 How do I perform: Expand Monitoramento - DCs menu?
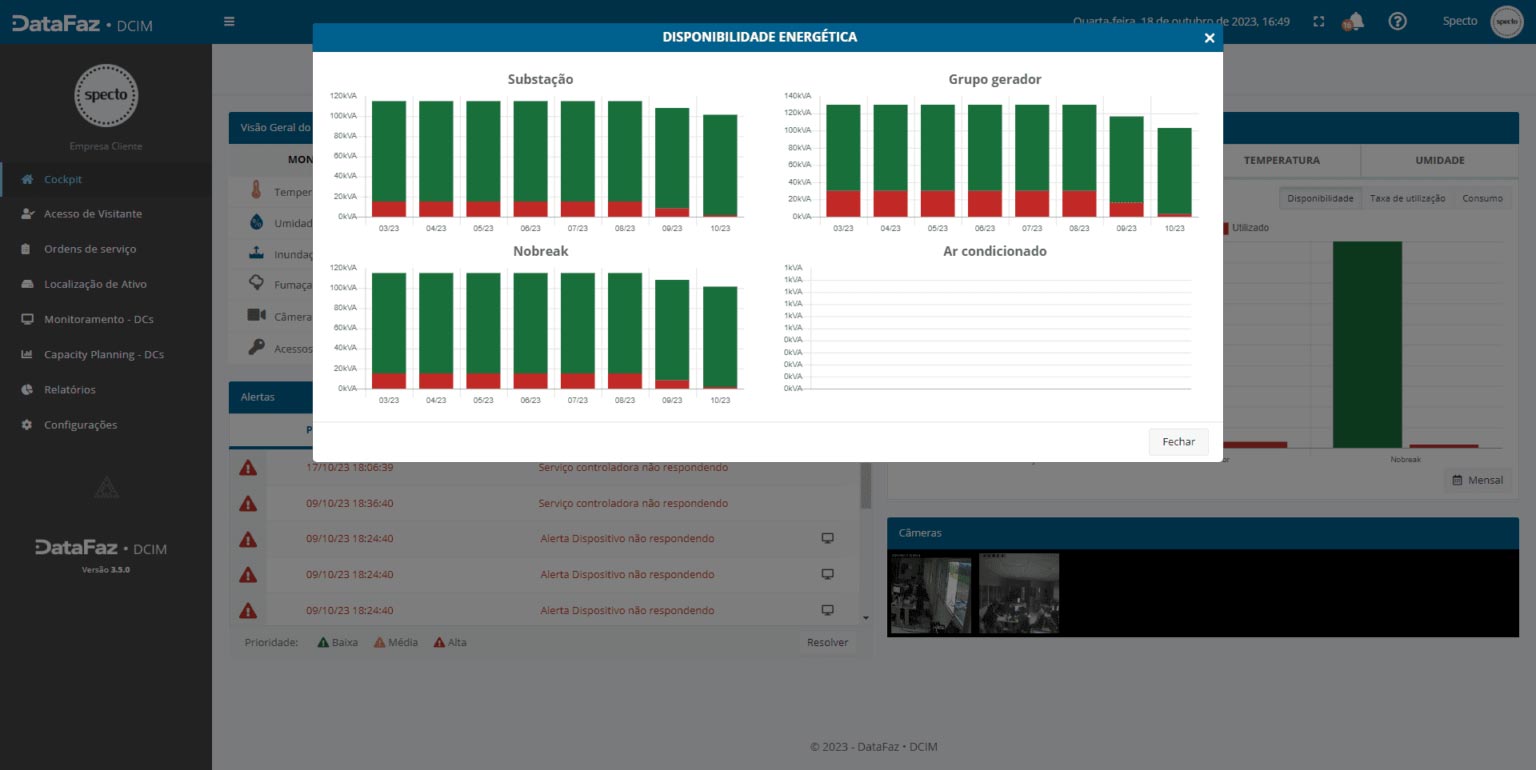click(x=98, y=320)
